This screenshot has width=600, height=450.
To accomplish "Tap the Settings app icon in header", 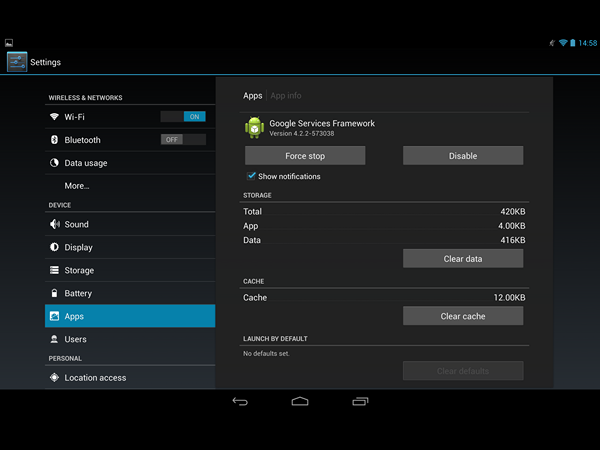I will coord(17,62).
